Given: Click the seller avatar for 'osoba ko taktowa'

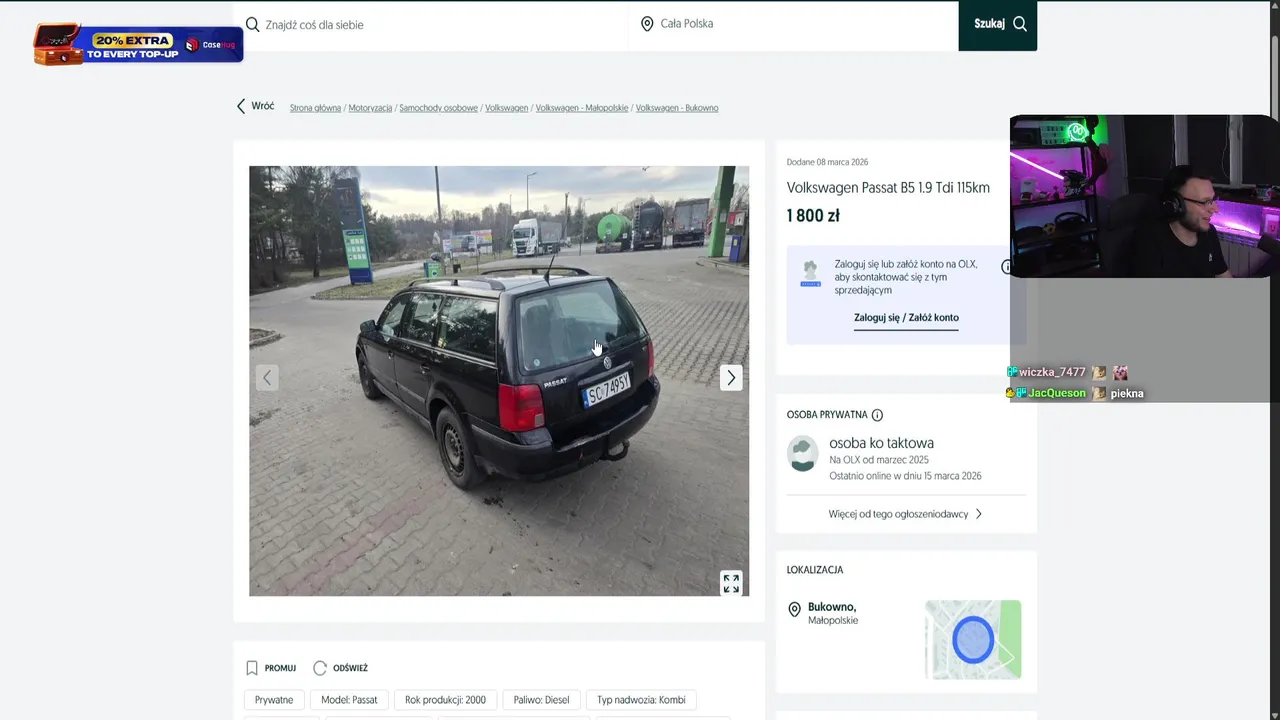Looking at the screenshot, I should click(803, 453).
